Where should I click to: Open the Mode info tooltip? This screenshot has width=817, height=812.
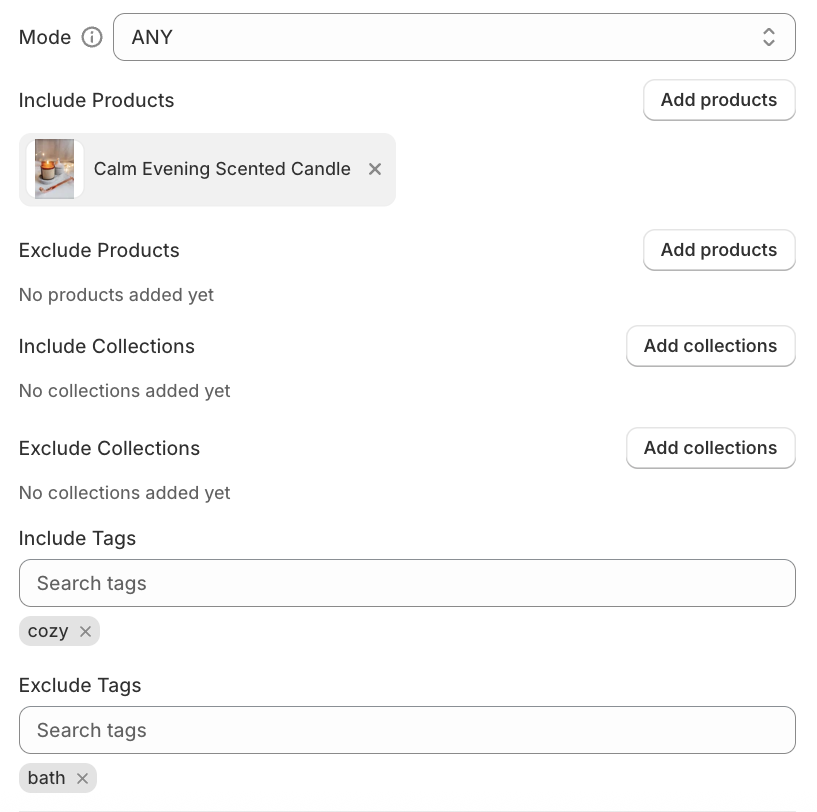click(91, 37)
